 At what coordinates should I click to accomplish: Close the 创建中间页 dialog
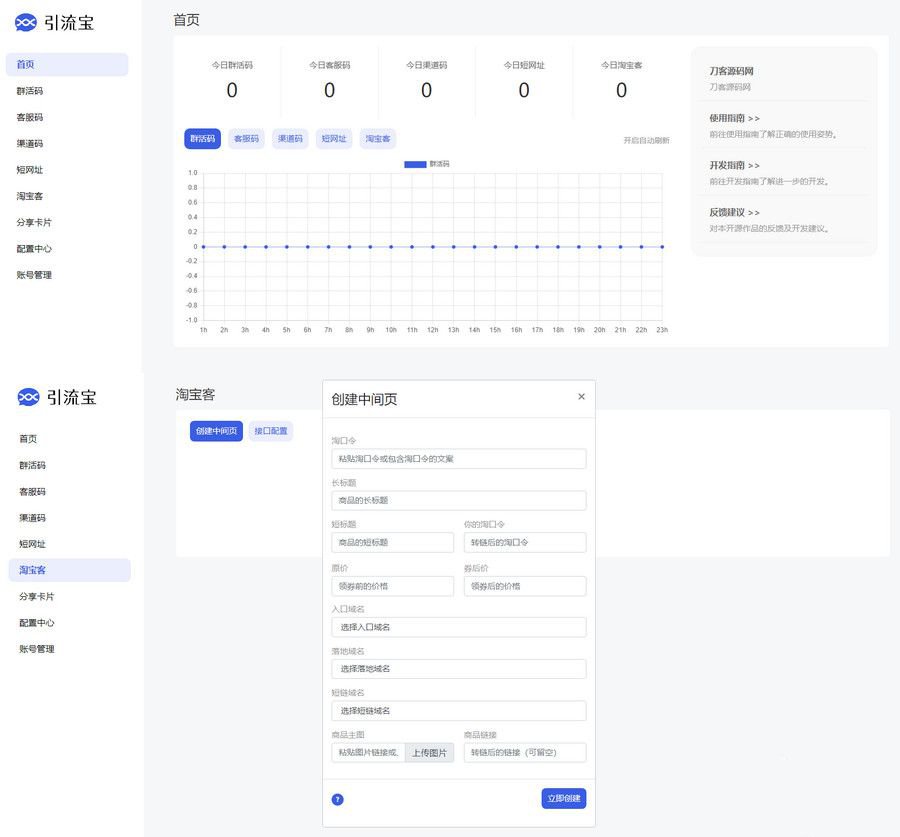pos(581,397)
